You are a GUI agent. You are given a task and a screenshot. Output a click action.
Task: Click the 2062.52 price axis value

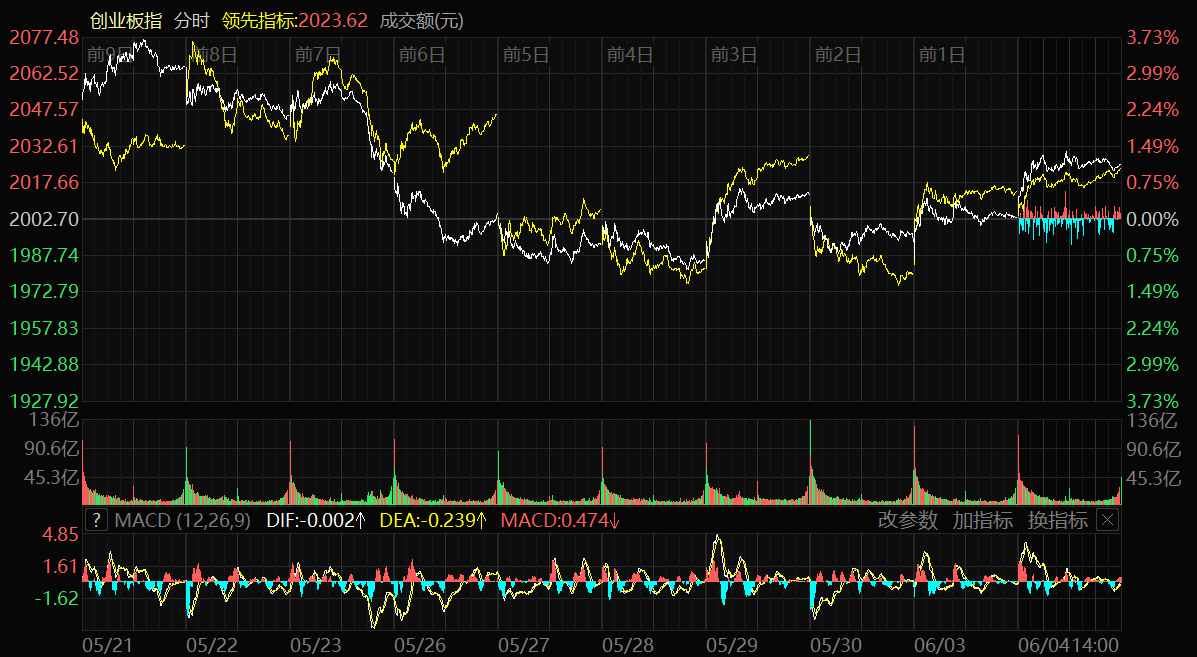tap(44, 73)
